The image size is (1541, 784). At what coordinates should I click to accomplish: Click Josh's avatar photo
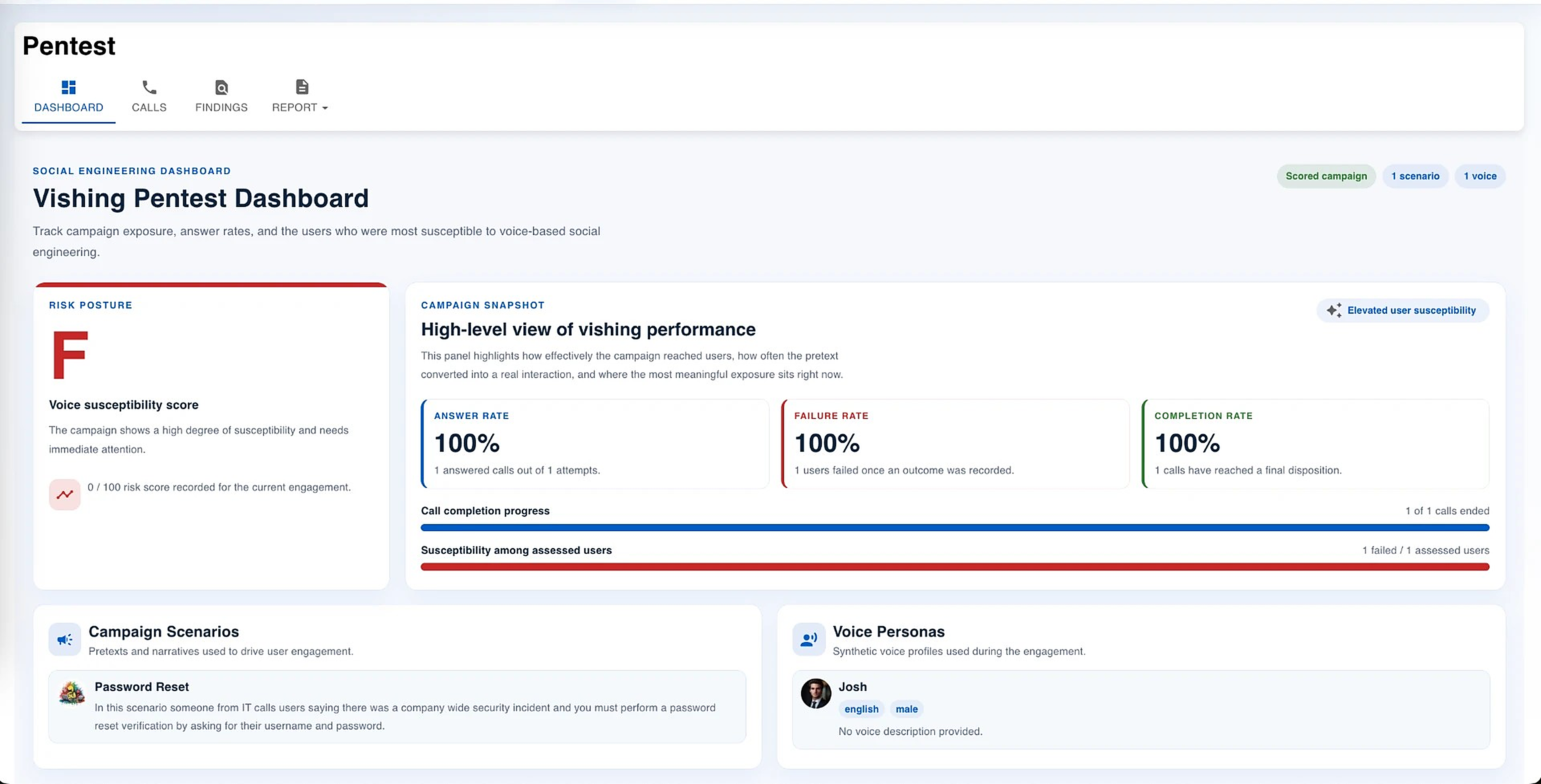pyautogui.click(x=816, y=694)
